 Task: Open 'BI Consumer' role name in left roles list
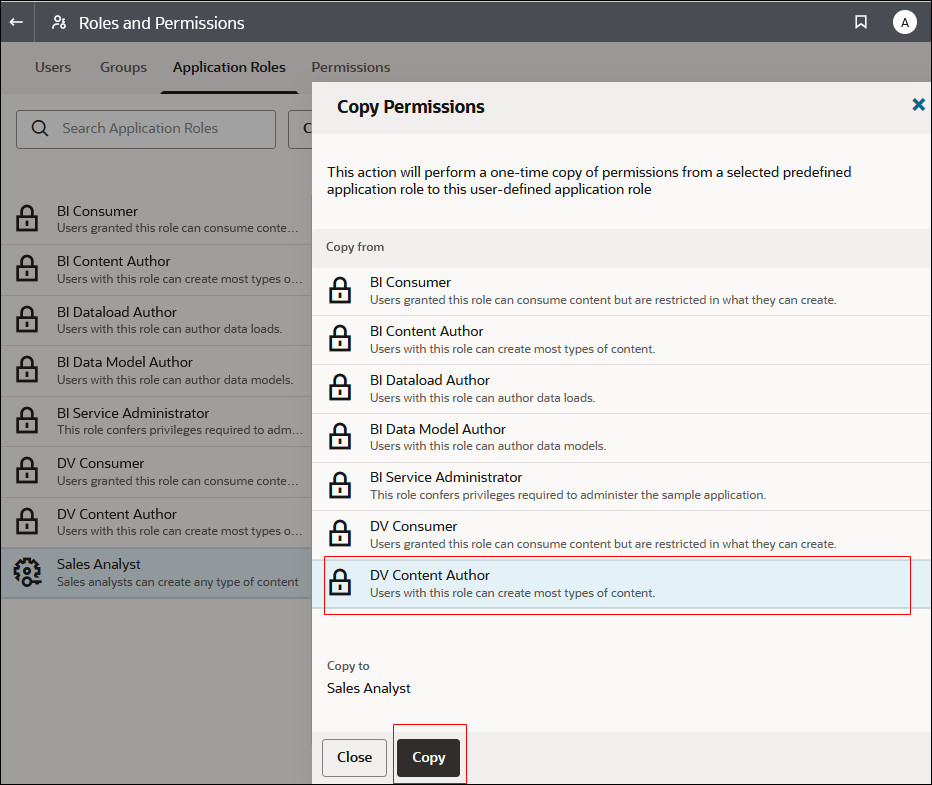coord(97,212)
